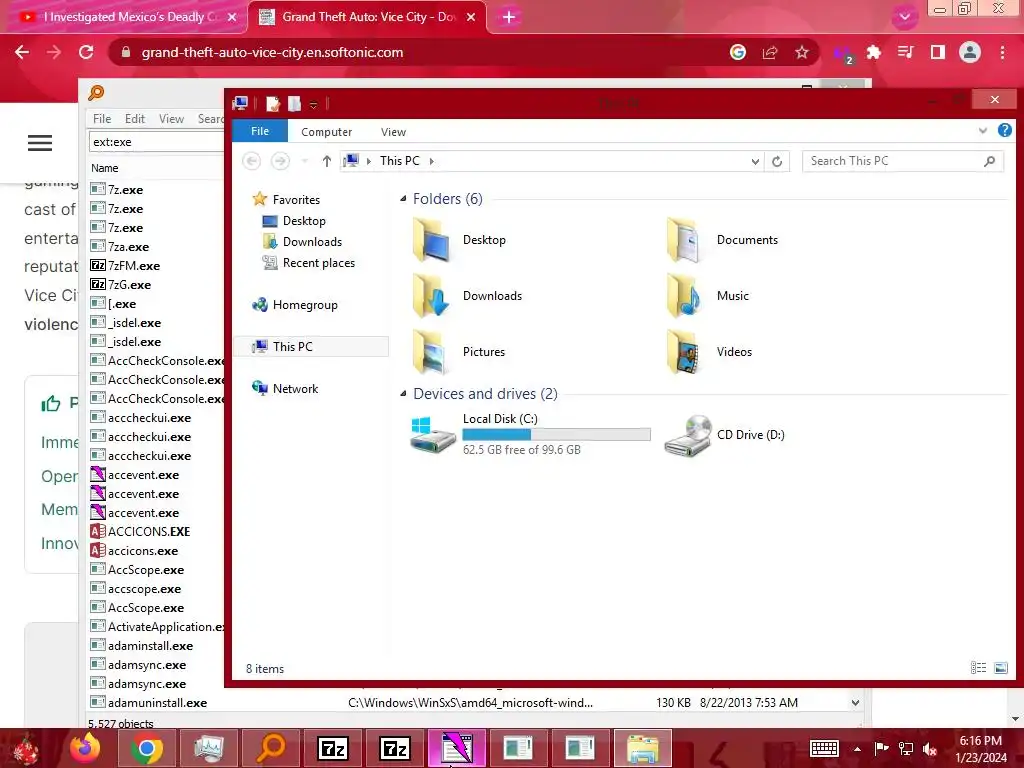Viewport: 1024px width, 768px height.
Task: Open the Softonic hamburger menu
Action: [40, 143]
